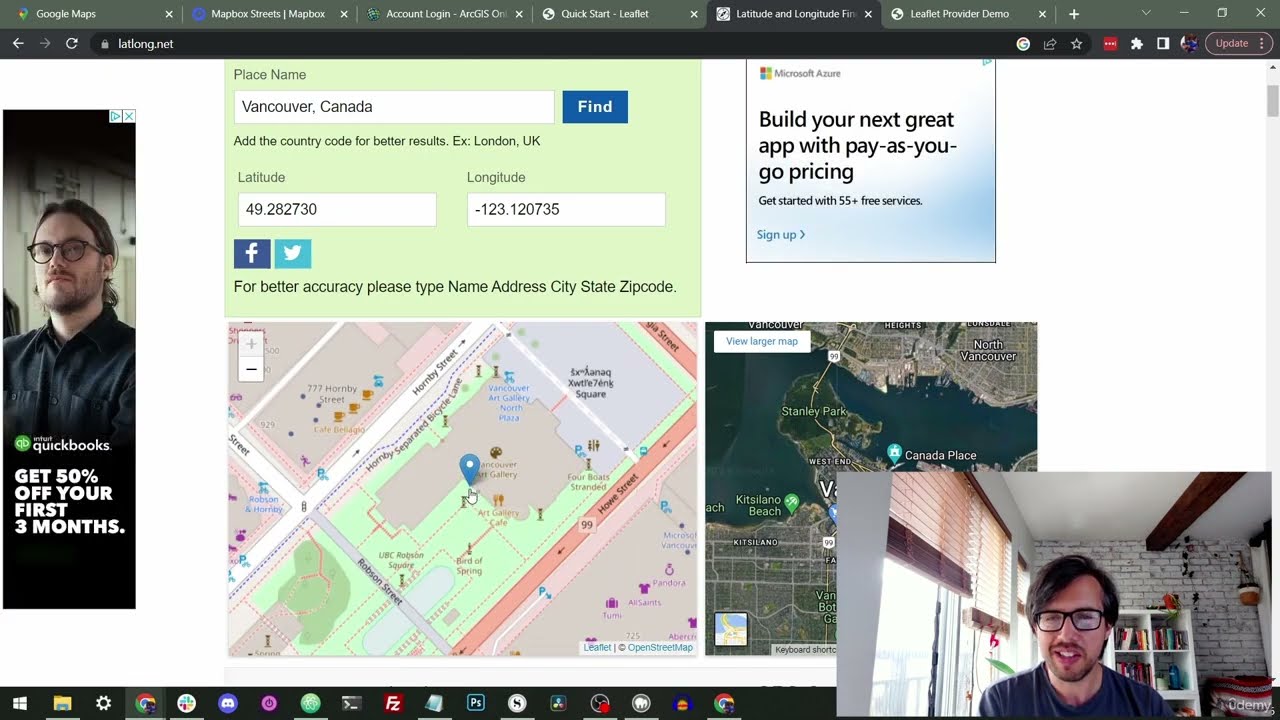Image resolution: width=1280 pixels, height=720 pixels.
Task: Close the Google Maps tab
Action: 169,14
